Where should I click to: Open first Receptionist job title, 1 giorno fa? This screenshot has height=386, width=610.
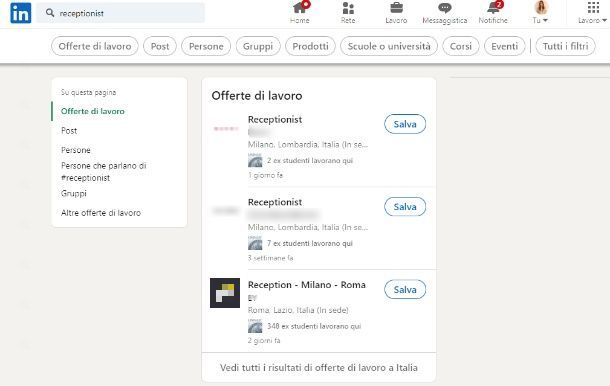275,119
